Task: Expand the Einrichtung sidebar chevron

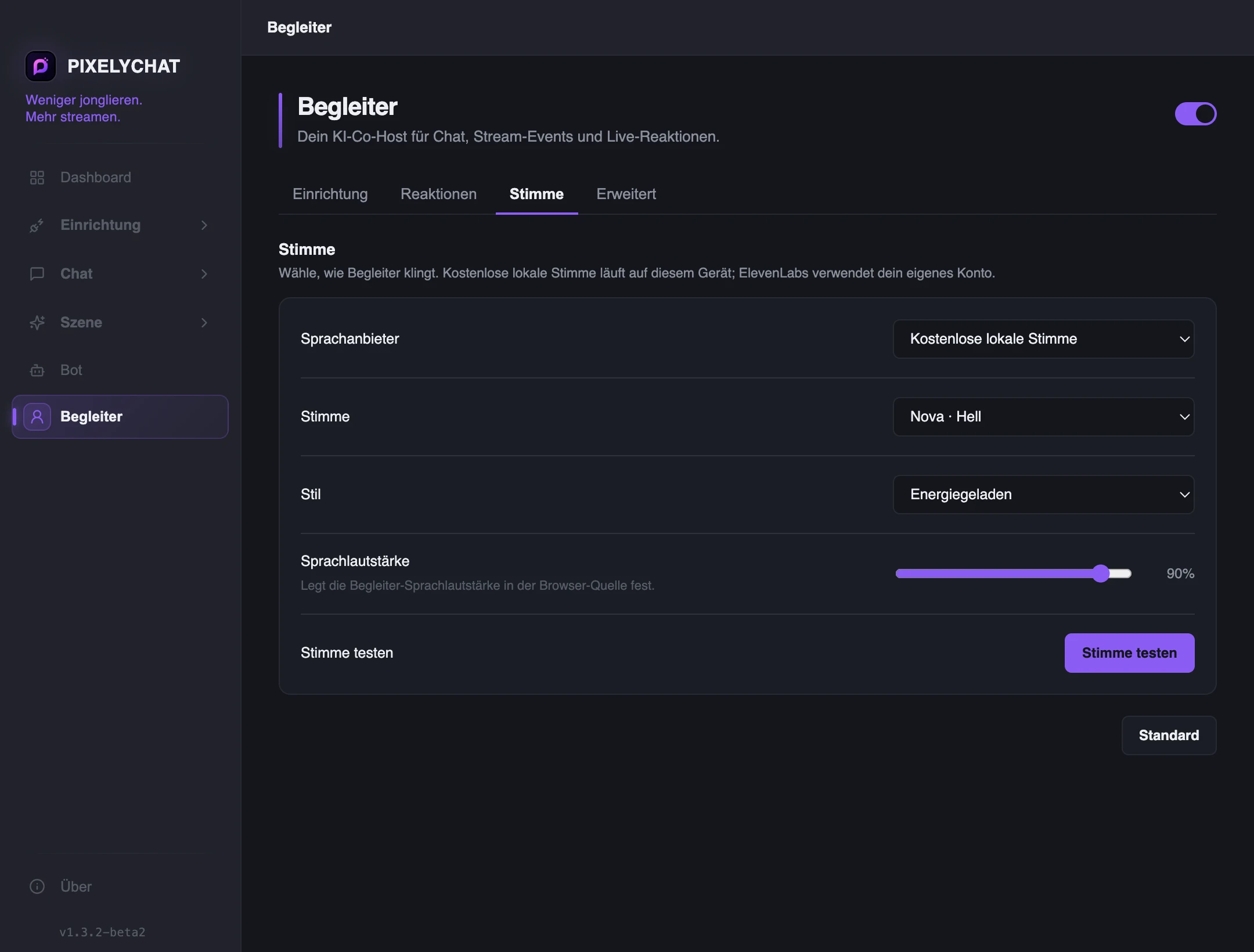Action: (x=204, y=225)
